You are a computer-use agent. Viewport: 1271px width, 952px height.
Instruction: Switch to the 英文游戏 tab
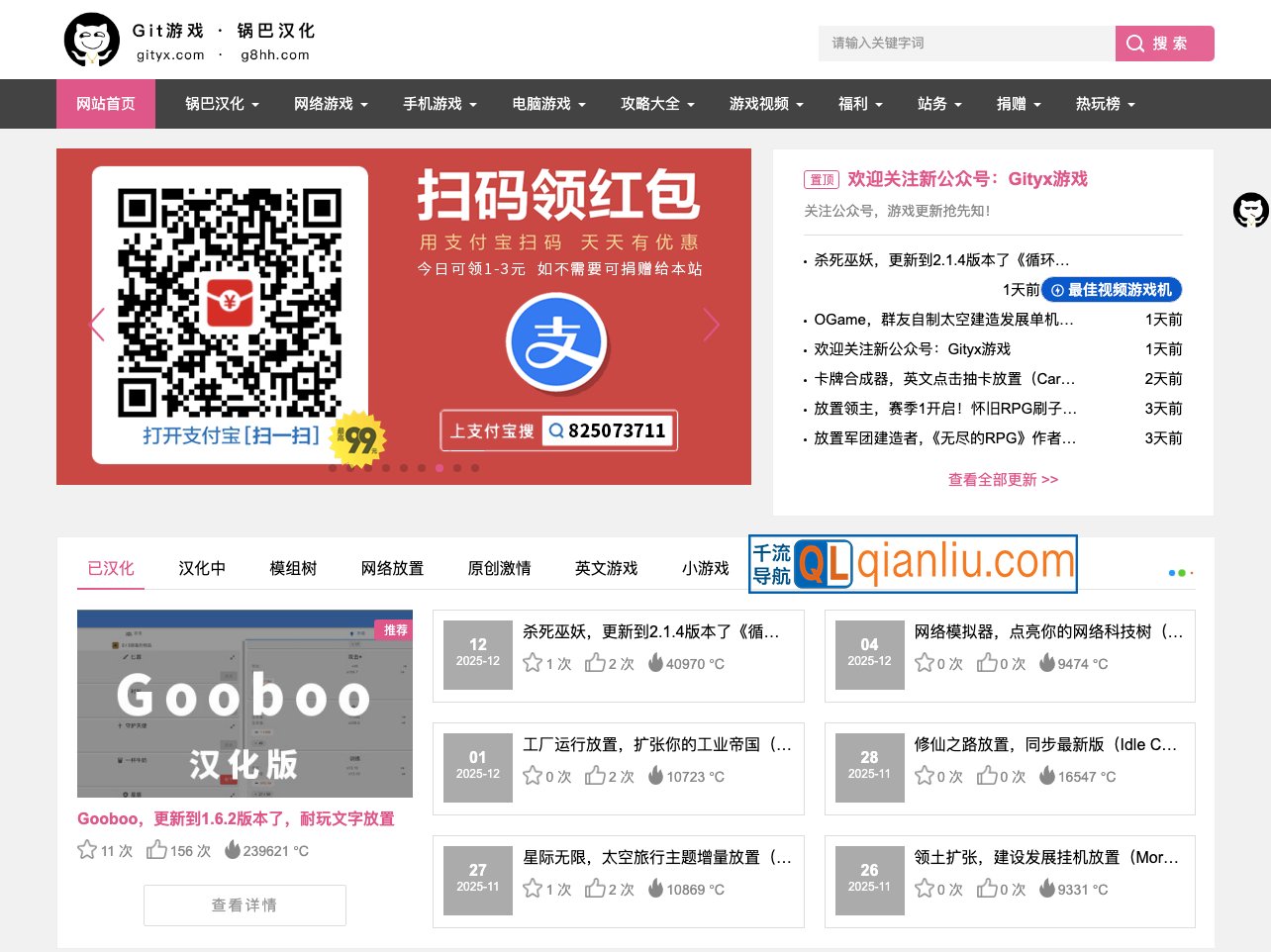(x=608, y=568)
